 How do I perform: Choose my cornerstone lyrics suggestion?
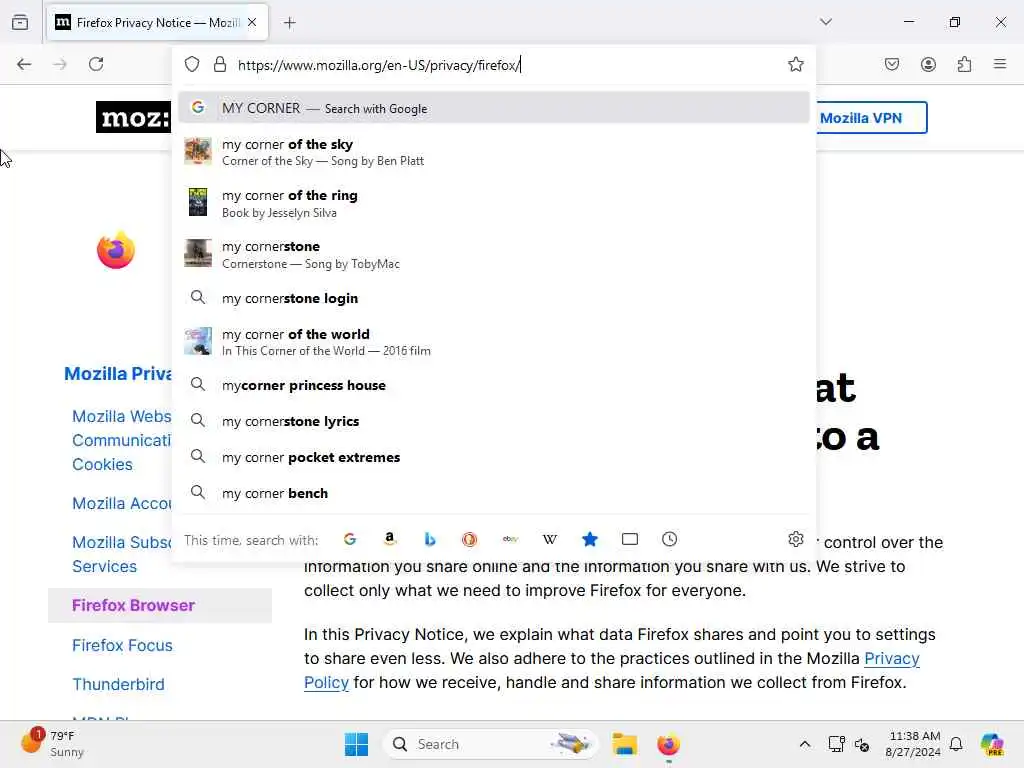(494, 421)
